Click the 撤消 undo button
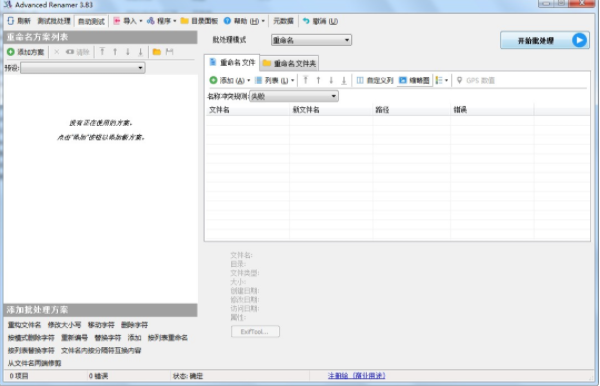 320,21
